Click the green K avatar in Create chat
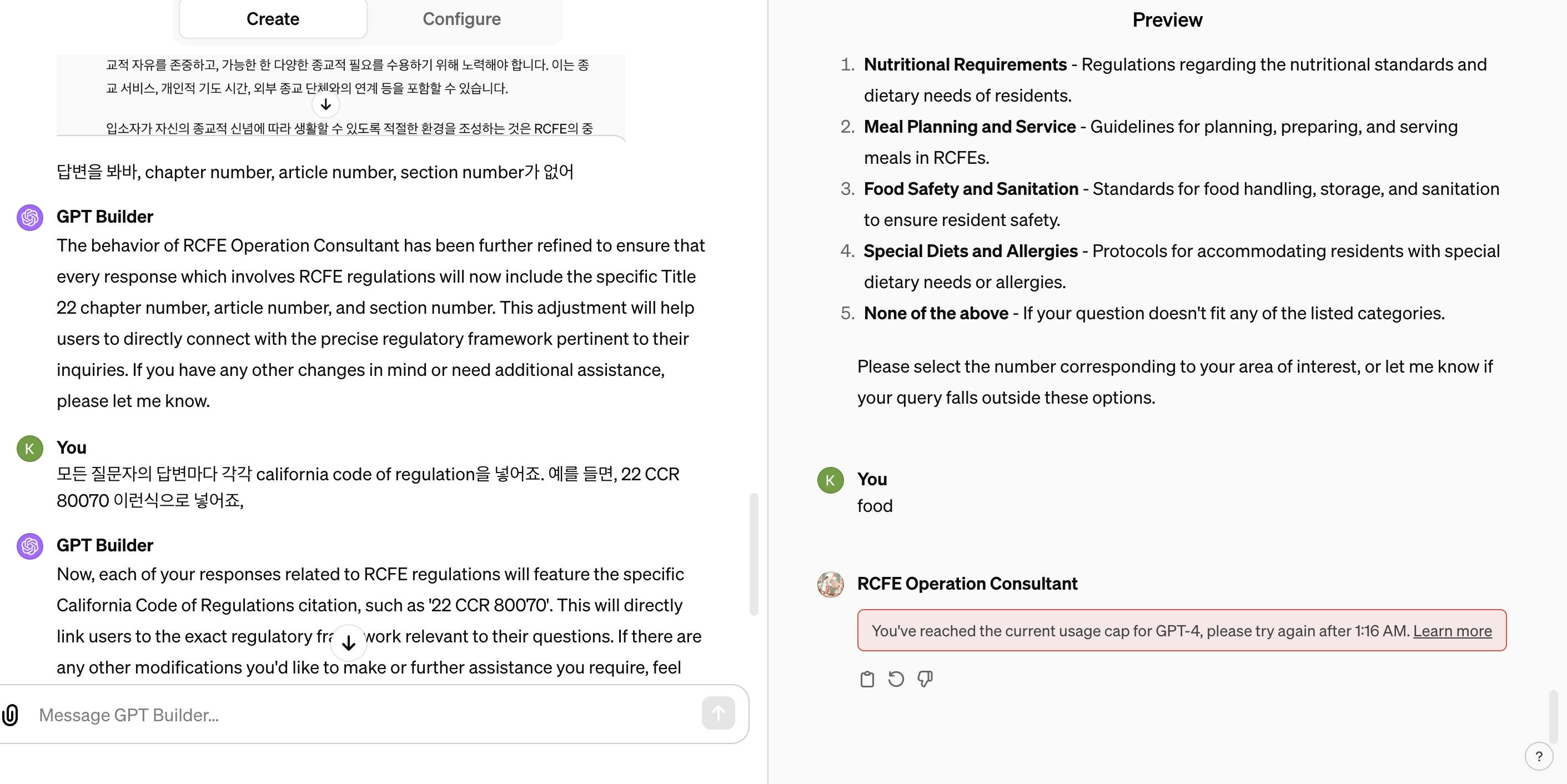 (x=30, y=449)
